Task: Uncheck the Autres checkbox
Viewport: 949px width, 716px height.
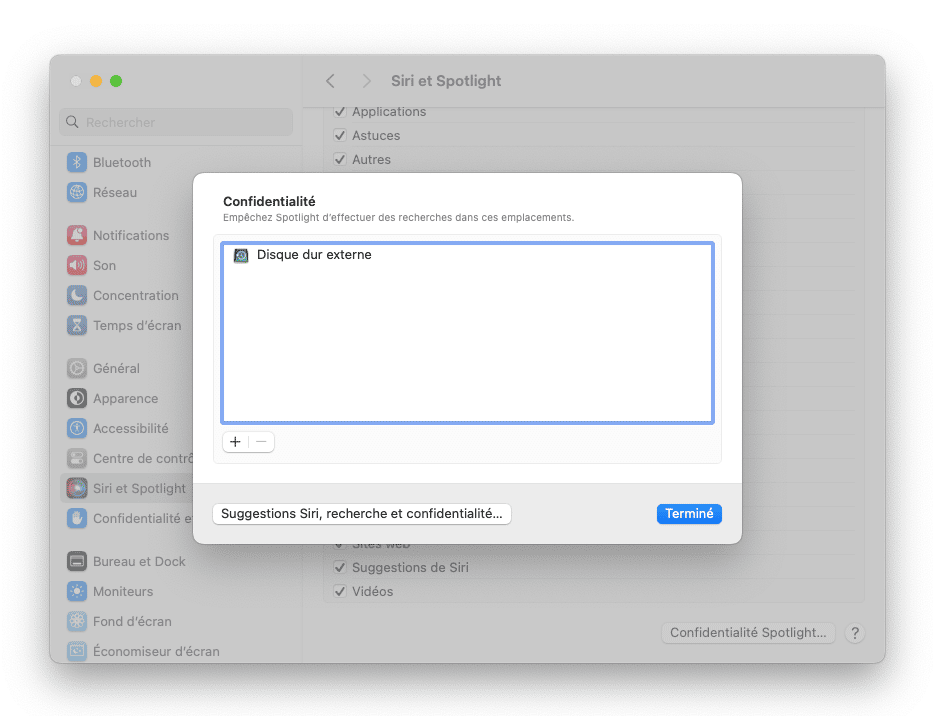Action: (340, 160)
